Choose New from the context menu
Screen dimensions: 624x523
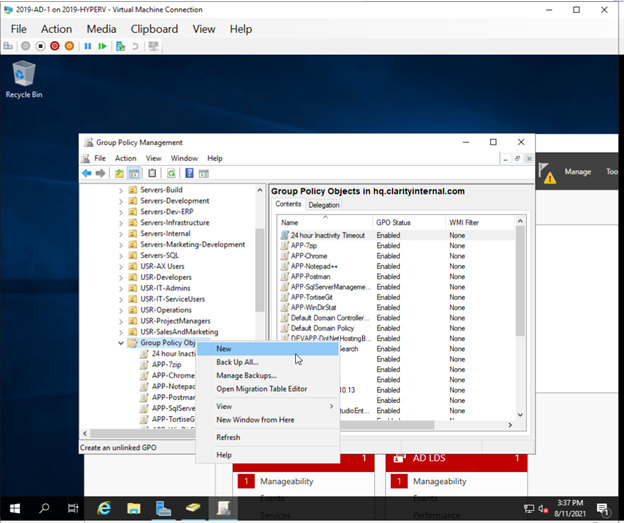pos(268,349)
